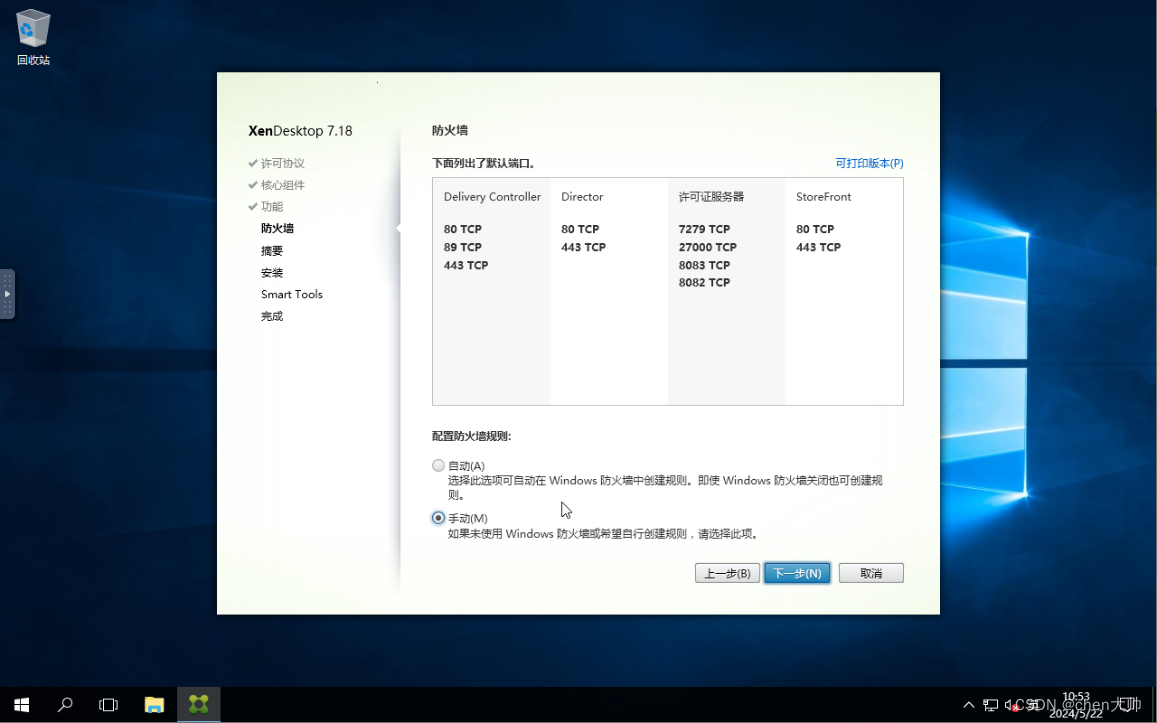Select 功能 step in sidebar

[272, 207]
